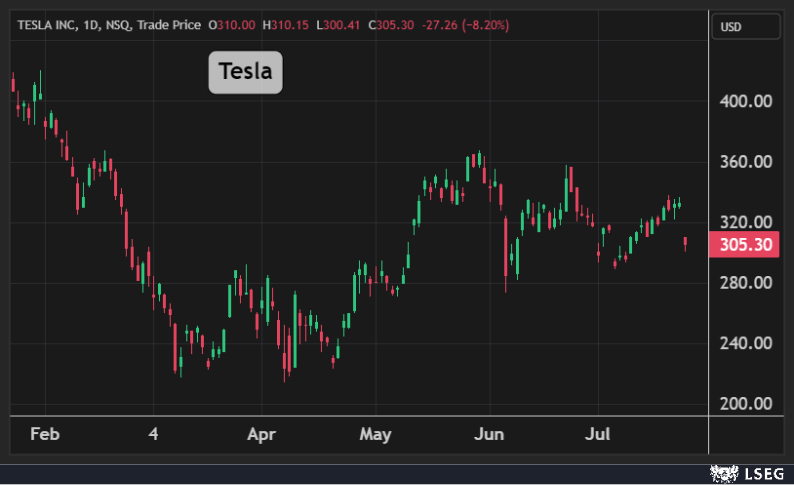The width and height of the screenshot is (794, 485).
Task: Click the Feb label on time axis
Action: [45, 435]
